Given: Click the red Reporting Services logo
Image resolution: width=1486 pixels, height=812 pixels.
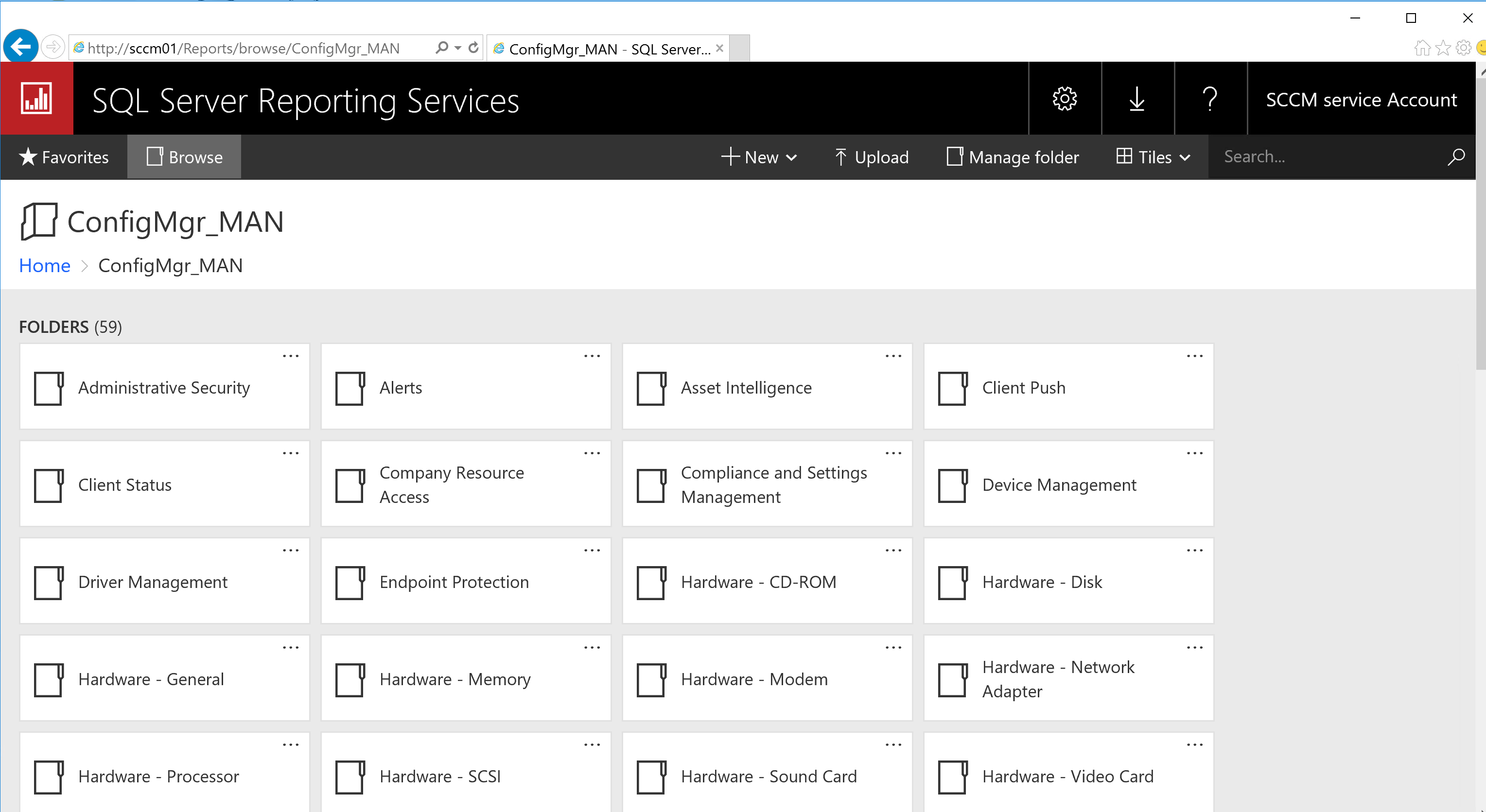Looking at the screenshot, I should (36, 99).
